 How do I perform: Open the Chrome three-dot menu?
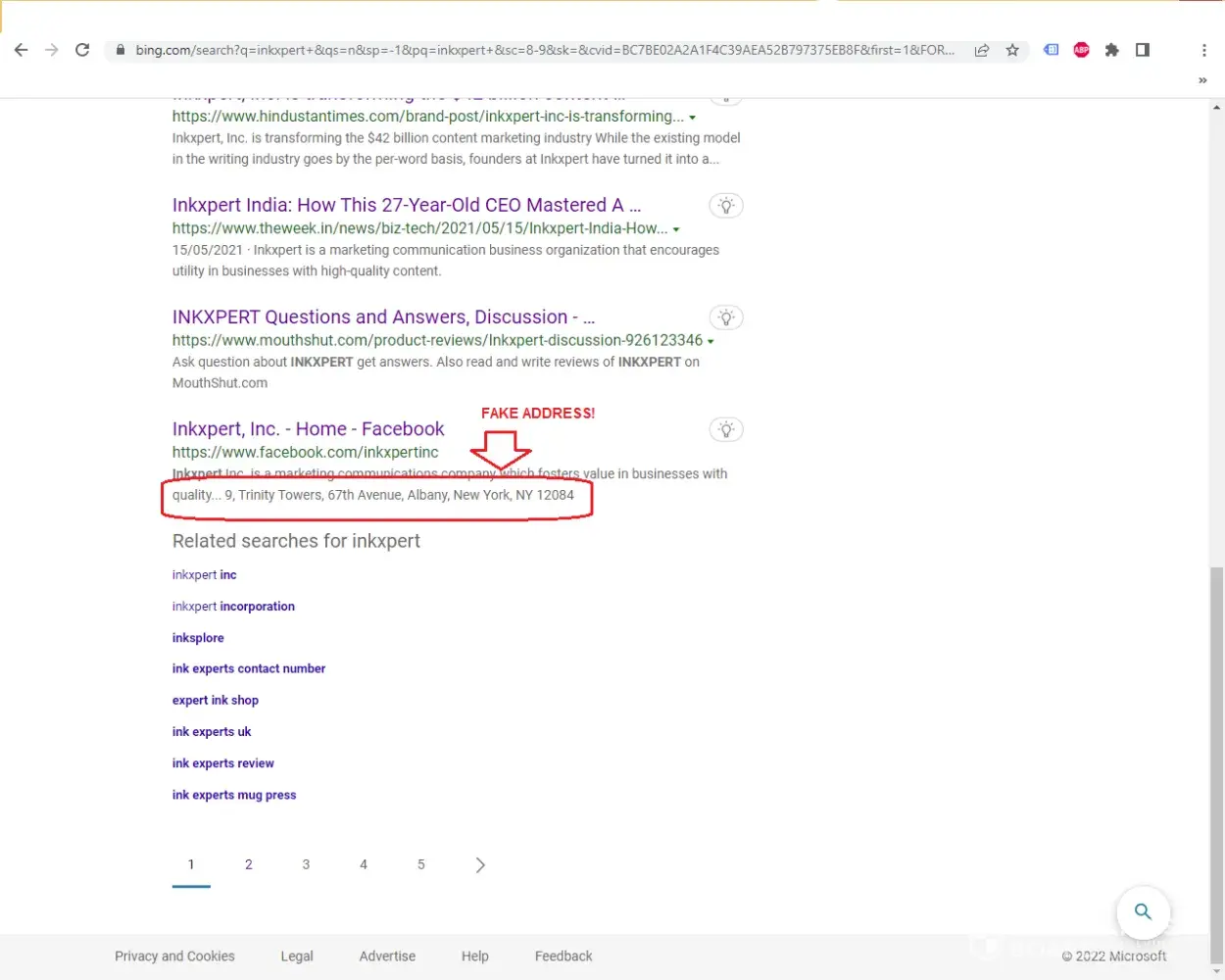[1203, 50]
